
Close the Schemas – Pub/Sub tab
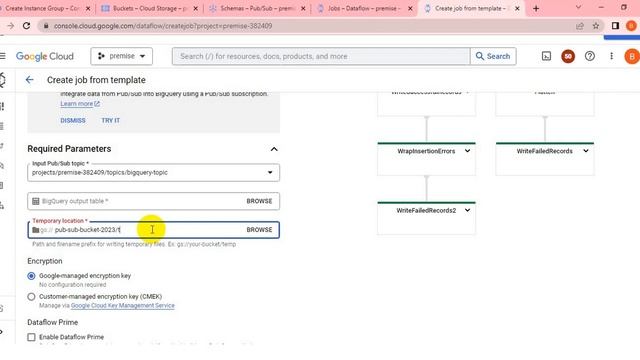pos(303,8)
